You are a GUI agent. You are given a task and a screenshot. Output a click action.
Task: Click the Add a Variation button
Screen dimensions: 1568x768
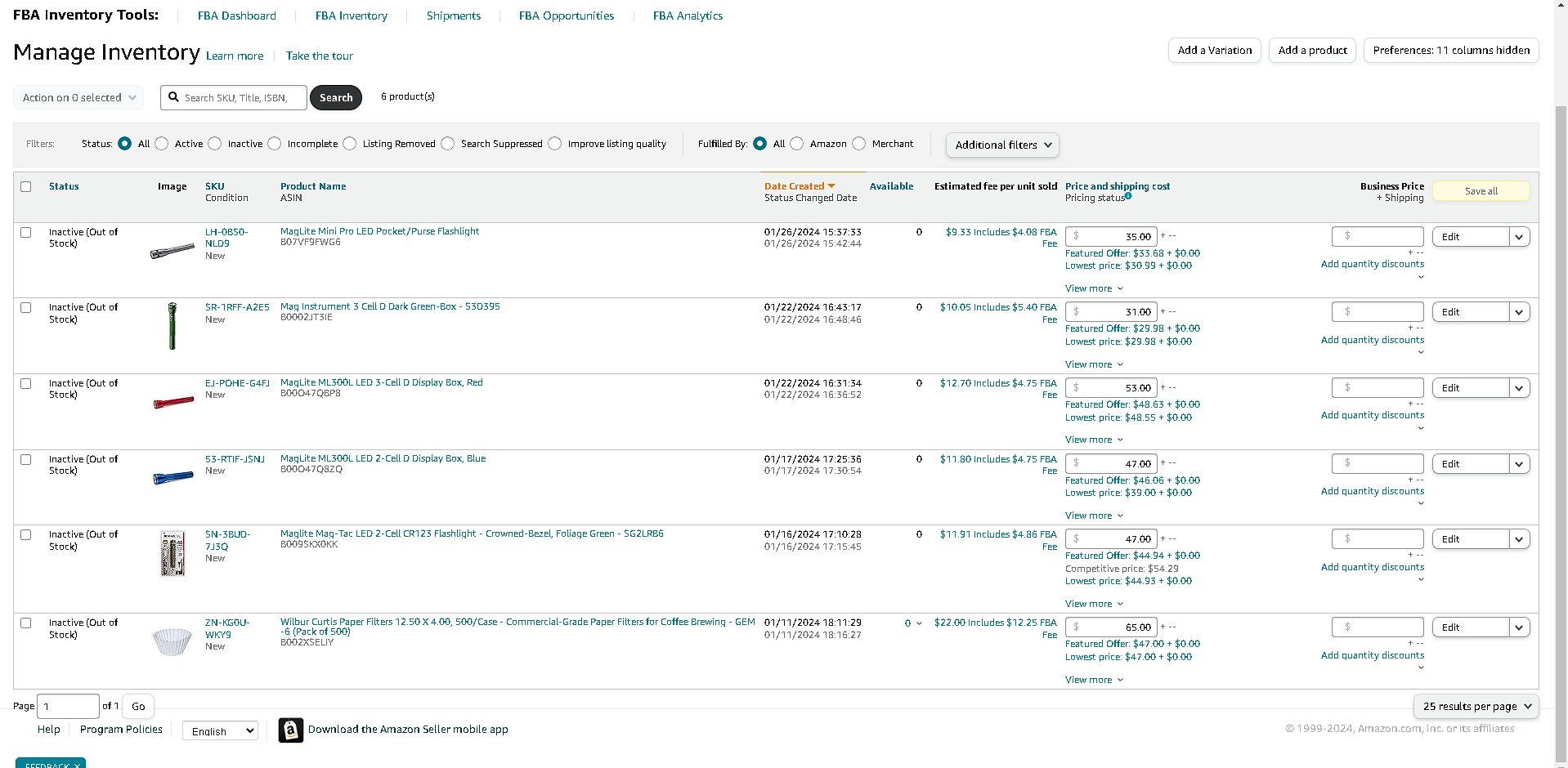[x=1215, y=50]
